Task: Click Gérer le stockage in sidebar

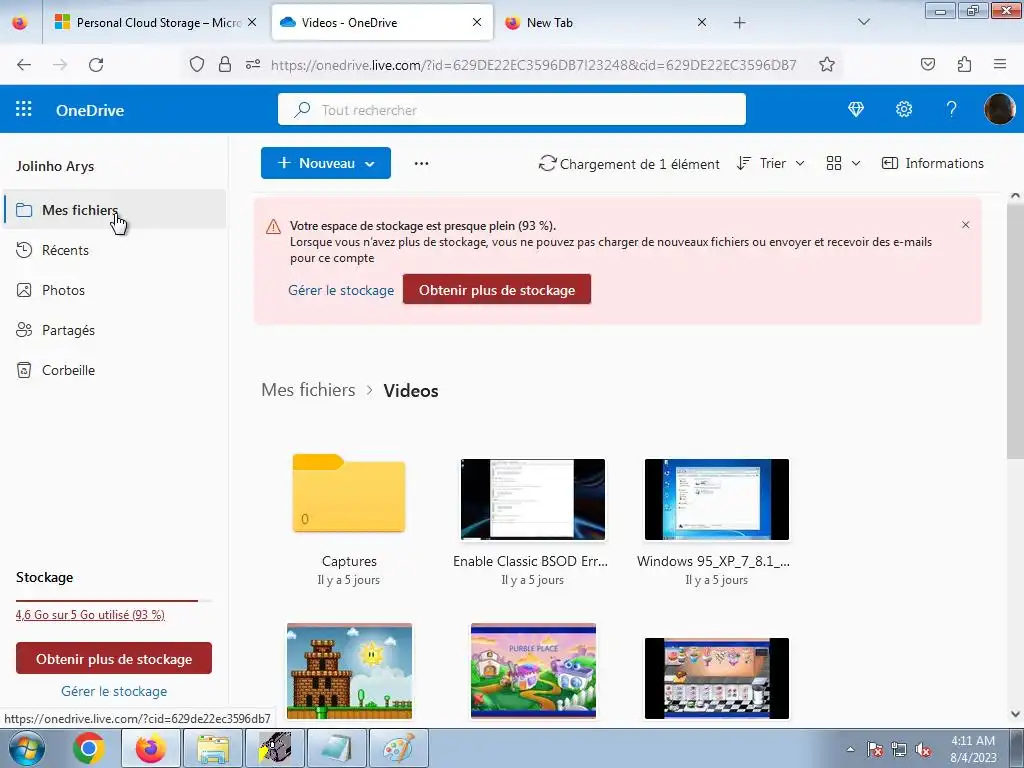Action: (x=114, y=691)
